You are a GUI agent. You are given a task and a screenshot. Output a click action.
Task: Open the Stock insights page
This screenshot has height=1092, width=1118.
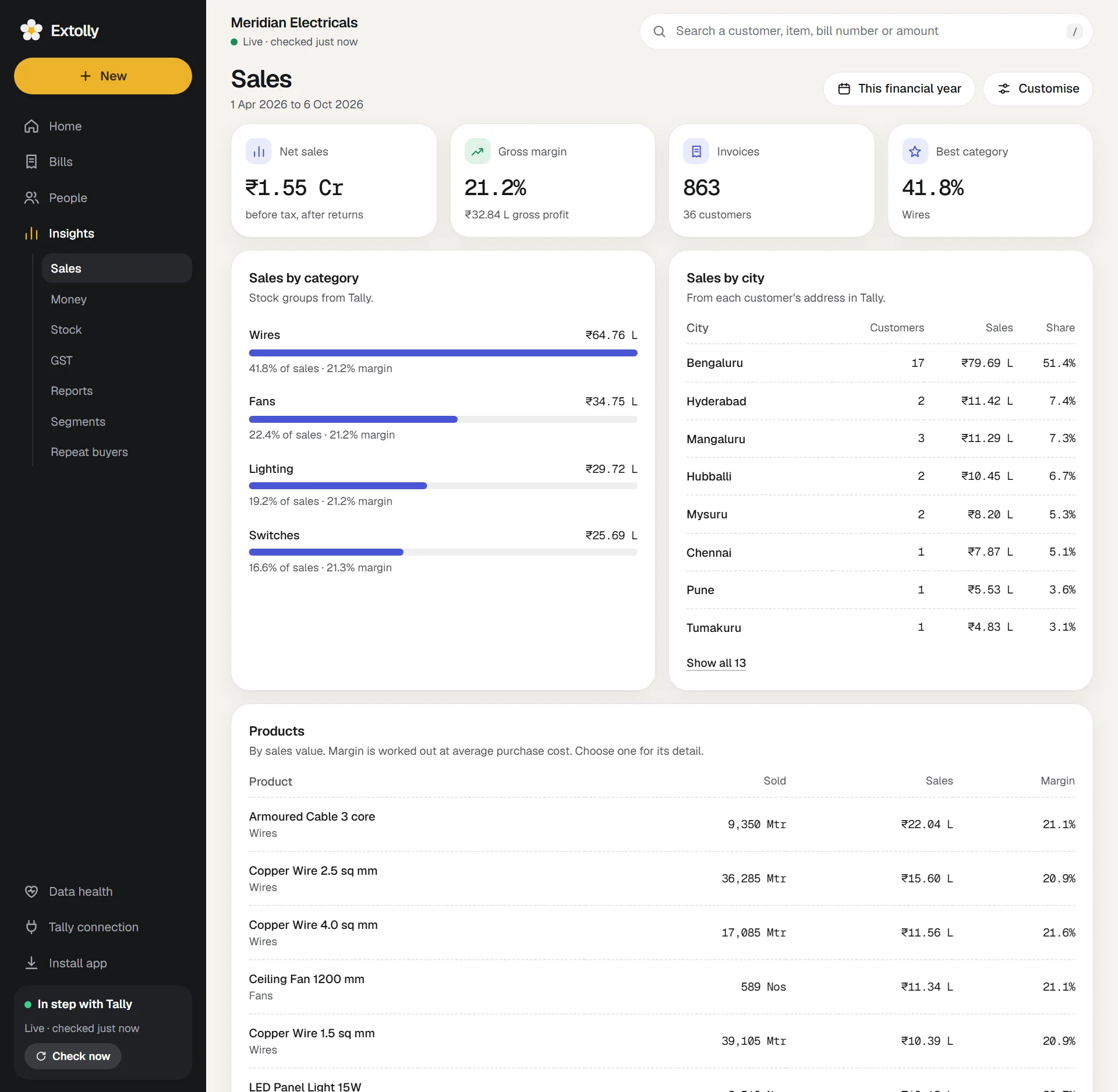117,330
